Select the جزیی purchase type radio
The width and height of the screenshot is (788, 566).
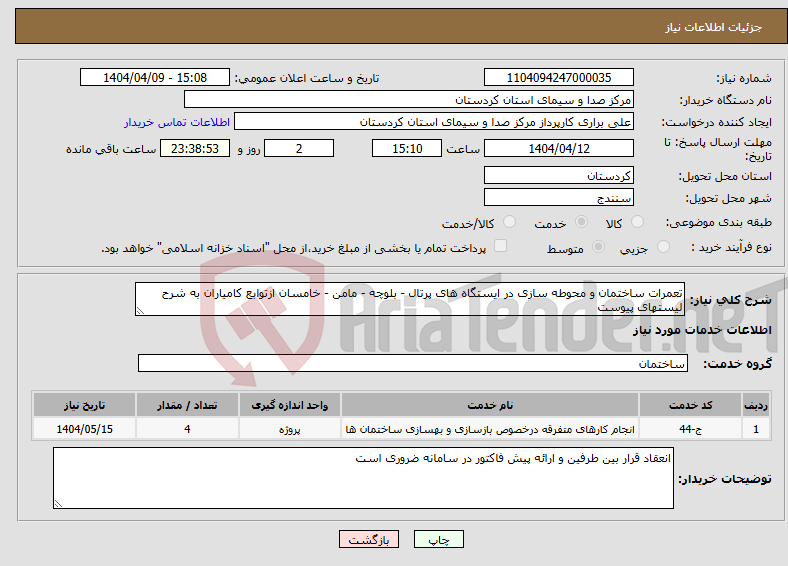pos(663,246)
